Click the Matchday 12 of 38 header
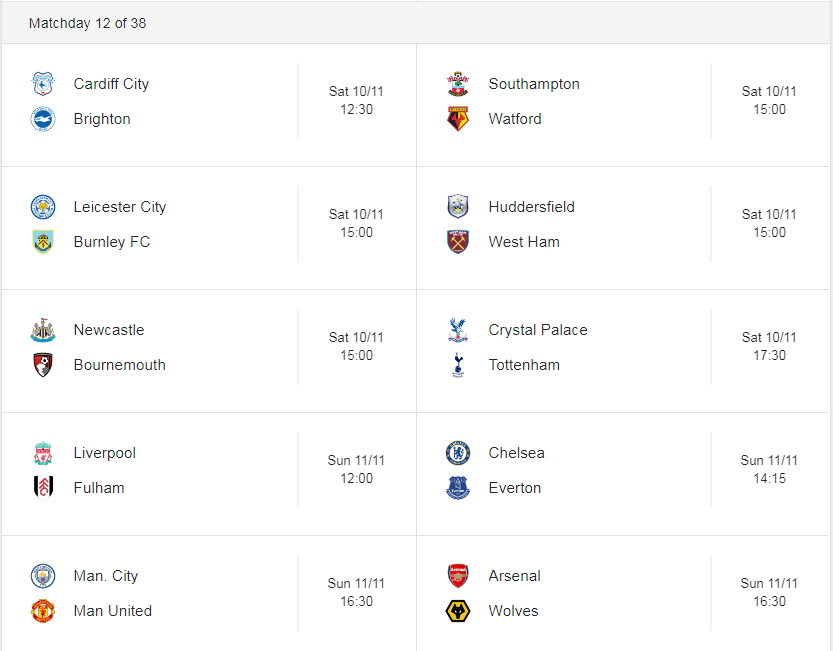This screenshot has width=833, height=651. click(x=87, y=23)
